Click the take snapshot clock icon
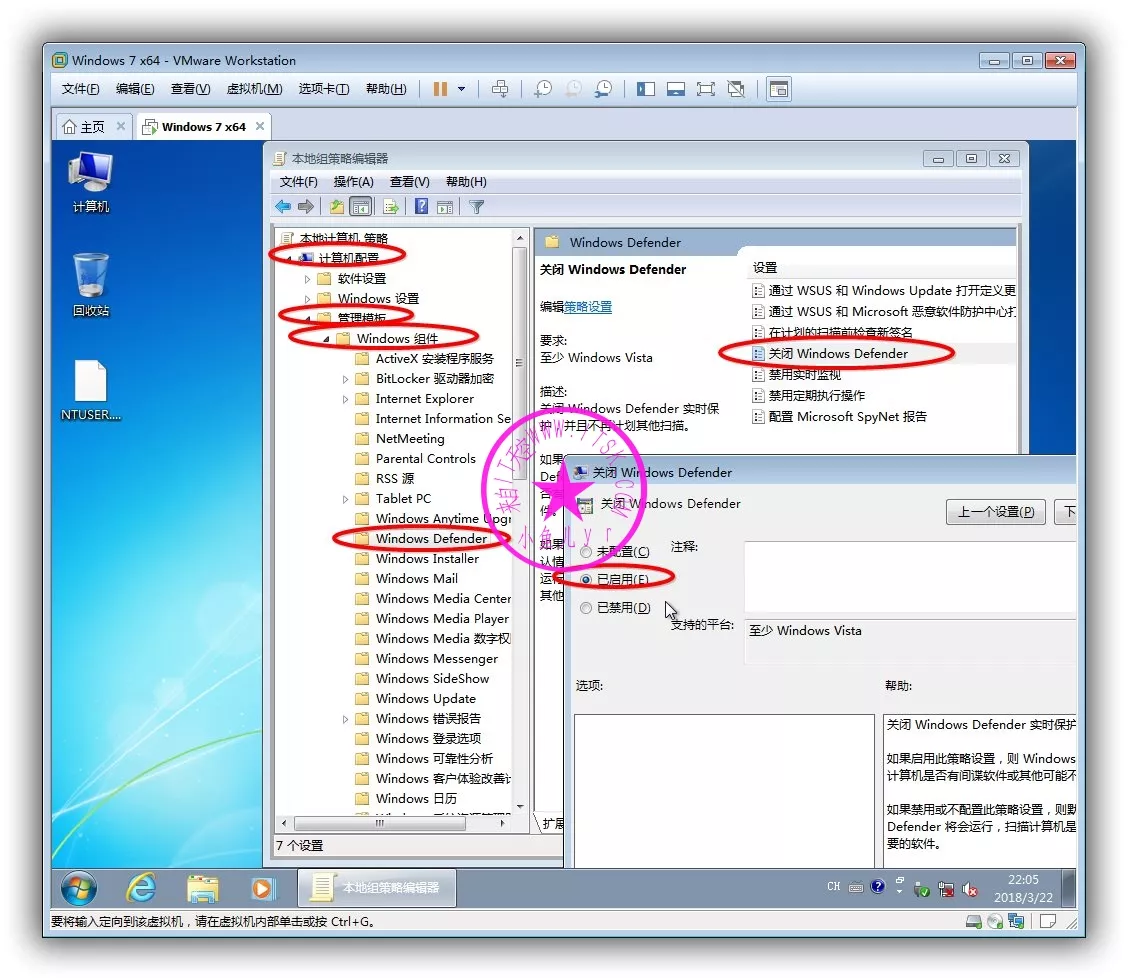Image resolution: width=1128 pixels, height=980 pixels. [x=542, y=89]
